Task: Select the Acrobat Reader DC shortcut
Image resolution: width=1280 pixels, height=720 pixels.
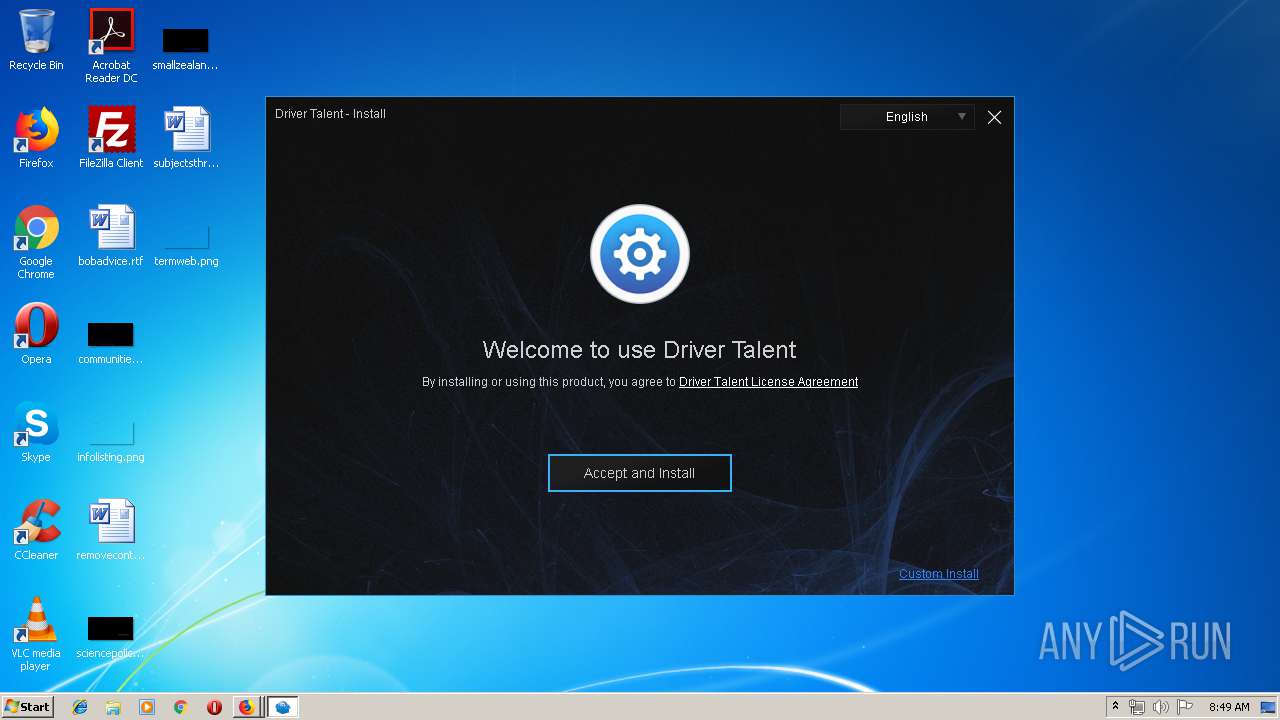Action: (x=111, y=46)
